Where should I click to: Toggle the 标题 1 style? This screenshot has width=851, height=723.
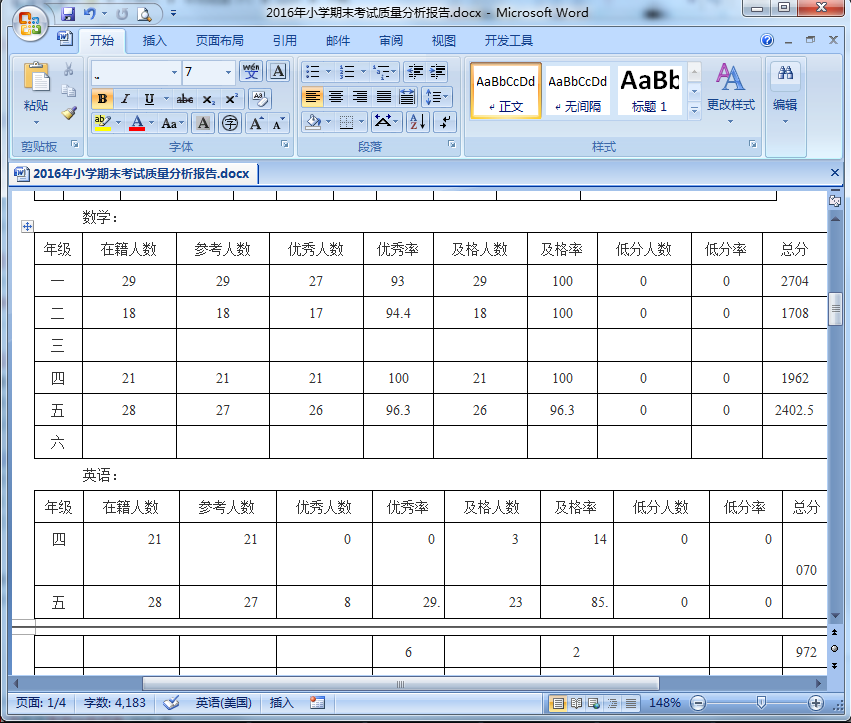[647, 90]
